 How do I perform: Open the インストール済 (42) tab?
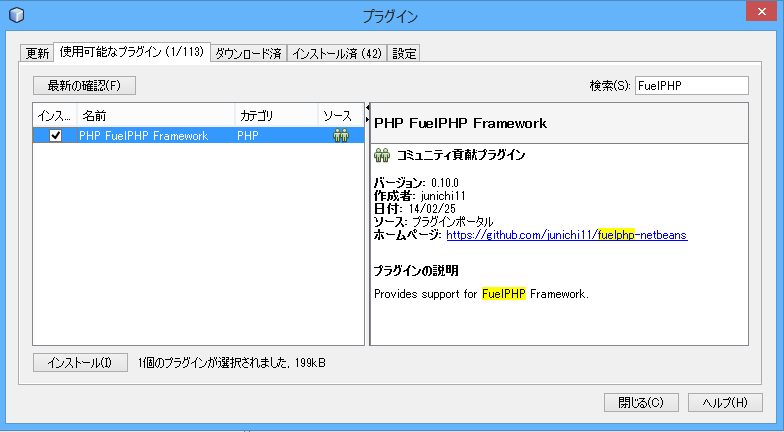click(337, 53)
